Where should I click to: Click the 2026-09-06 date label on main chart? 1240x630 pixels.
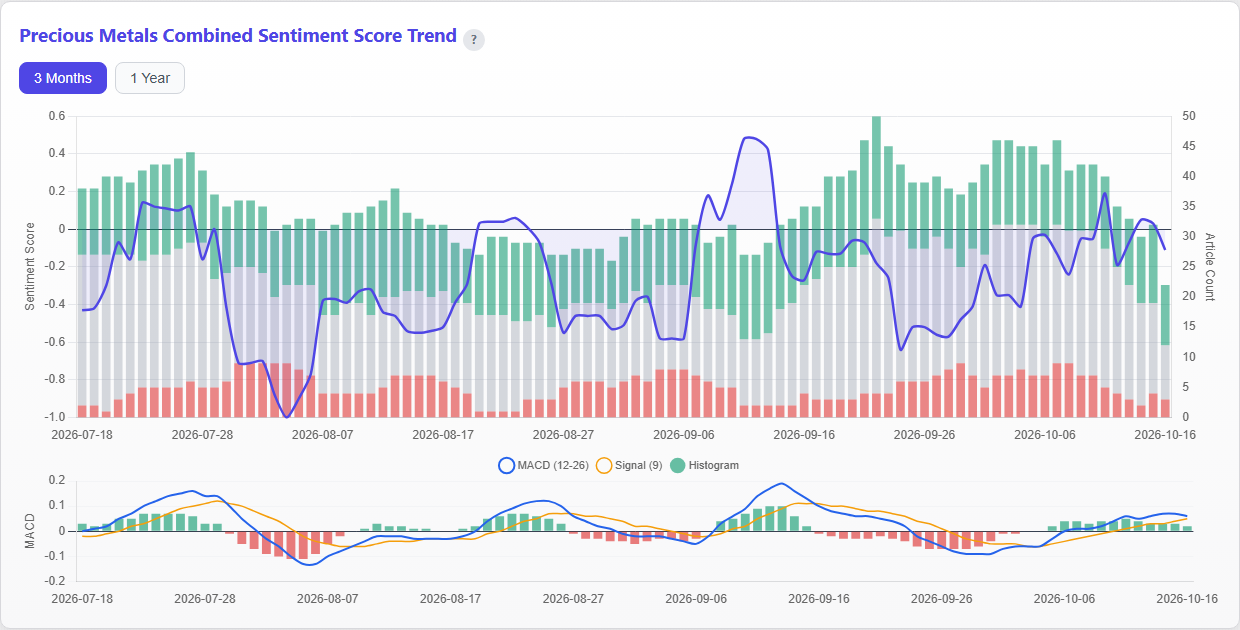pos(684,434)
